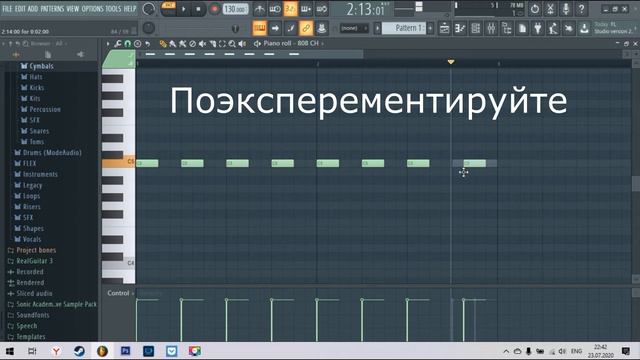
Task: Click the download content library icon
Action: [x=584, y=28]
